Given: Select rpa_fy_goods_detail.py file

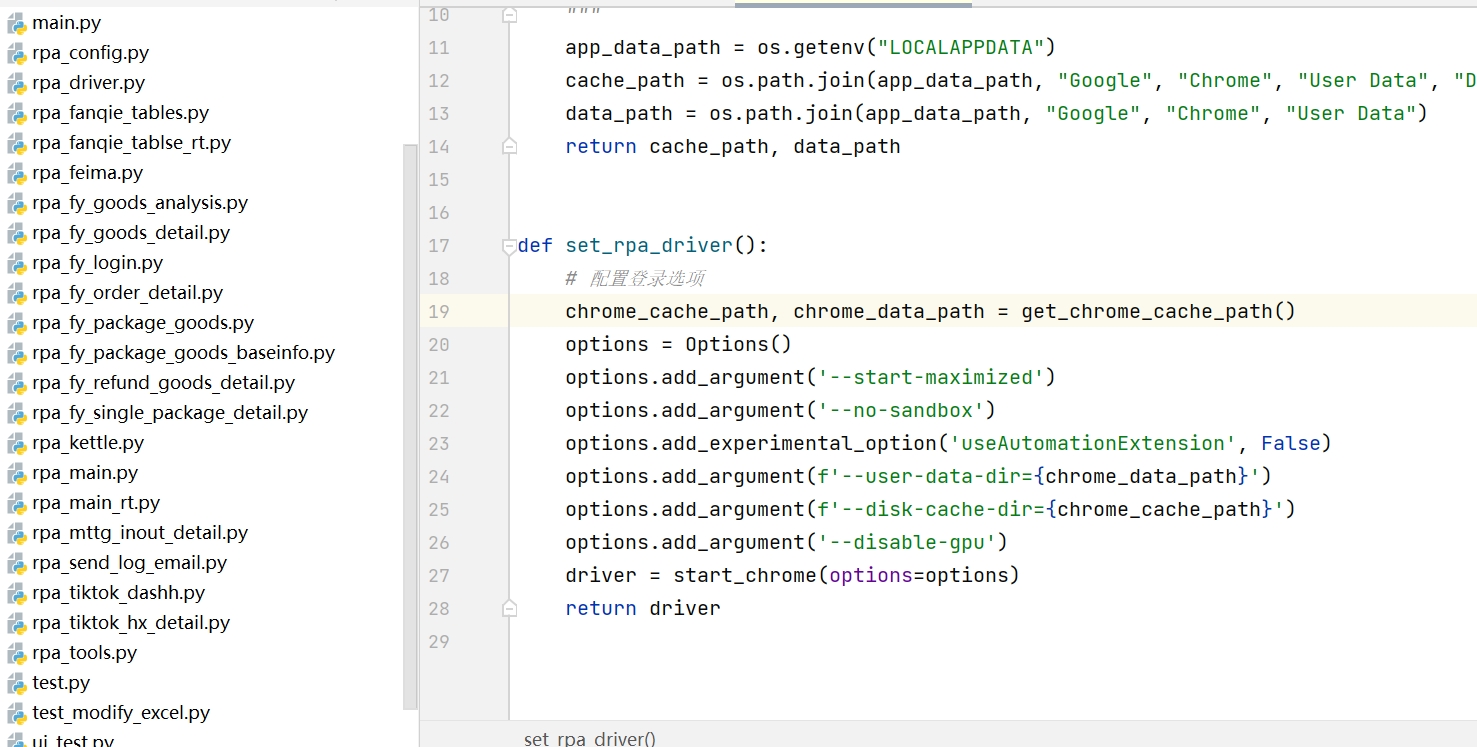Looking at the screenshot, I should coord(131,232).
